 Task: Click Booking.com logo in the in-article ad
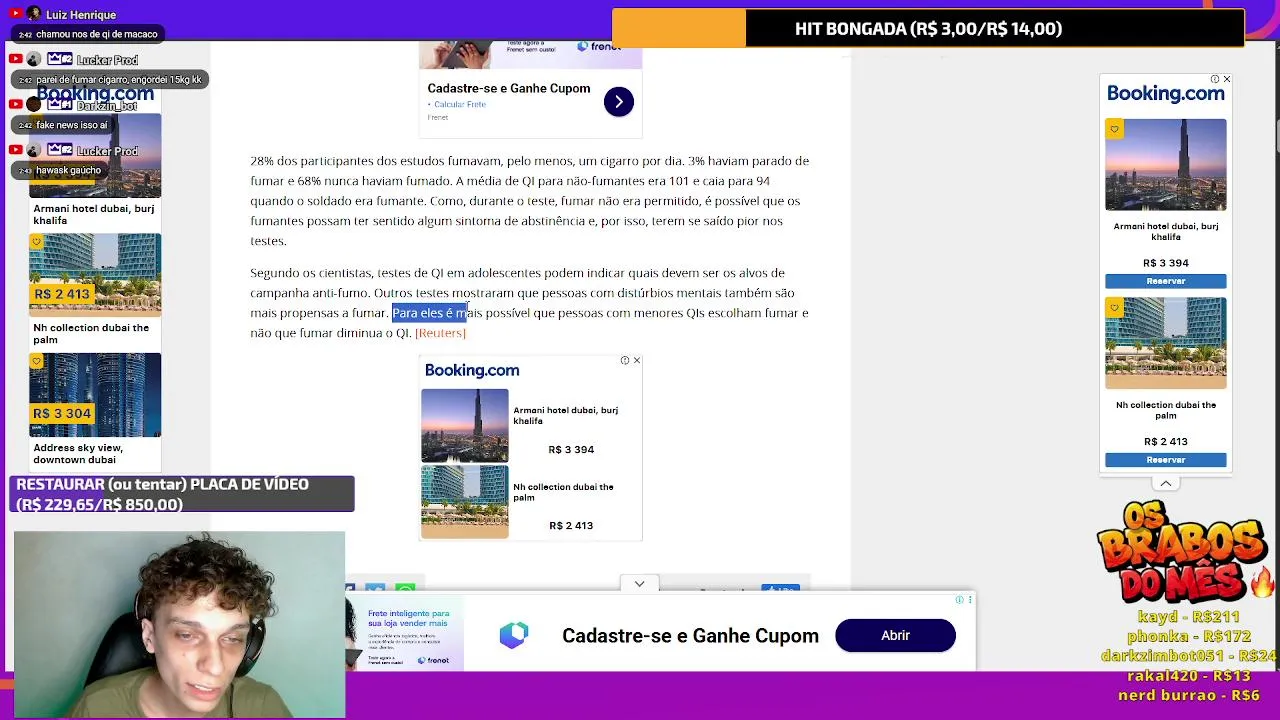[472, 371]
